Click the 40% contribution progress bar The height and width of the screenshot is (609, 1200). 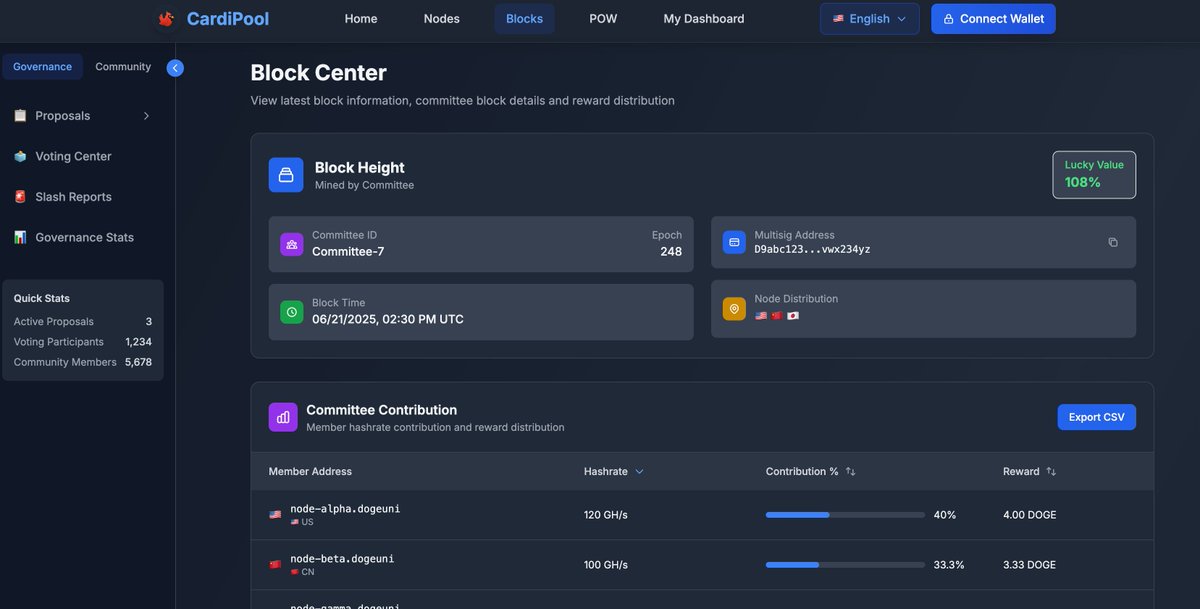point(845,515)
